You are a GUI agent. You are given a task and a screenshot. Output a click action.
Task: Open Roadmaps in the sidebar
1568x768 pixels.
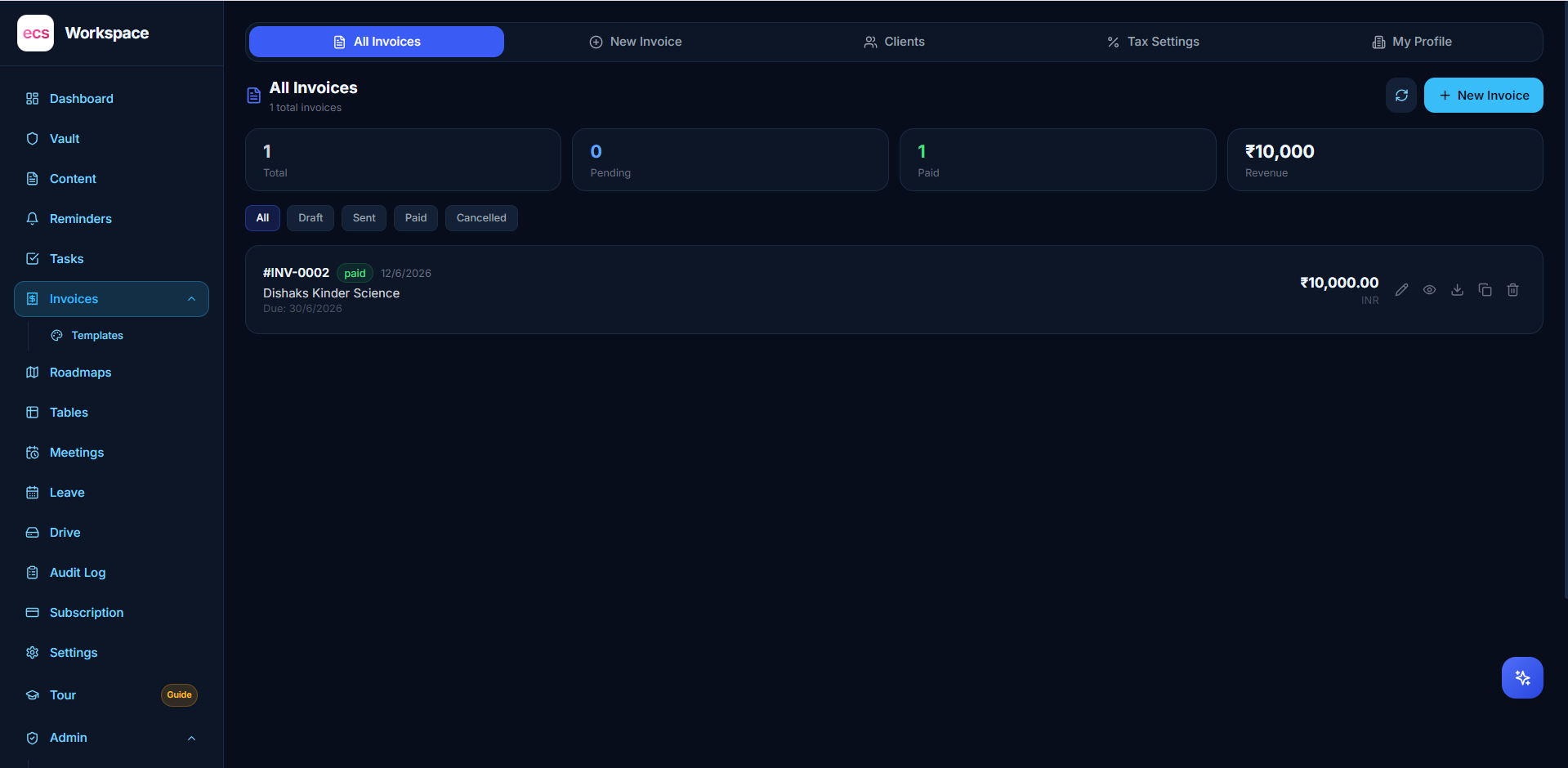[111, 373]
